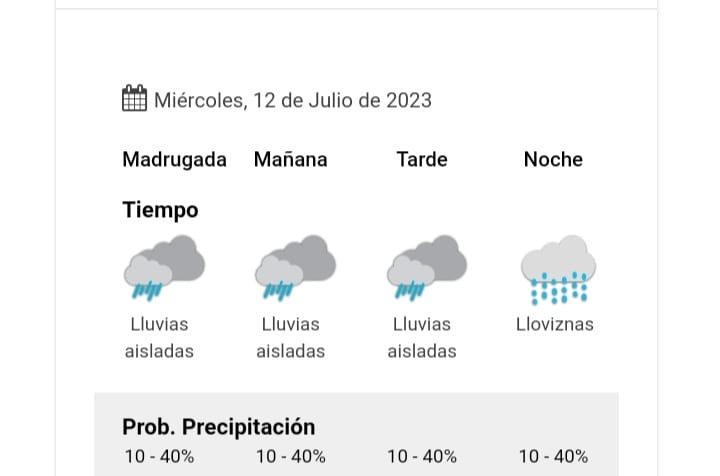Click the Noche drizzle cloud icon

coord(557,269)
